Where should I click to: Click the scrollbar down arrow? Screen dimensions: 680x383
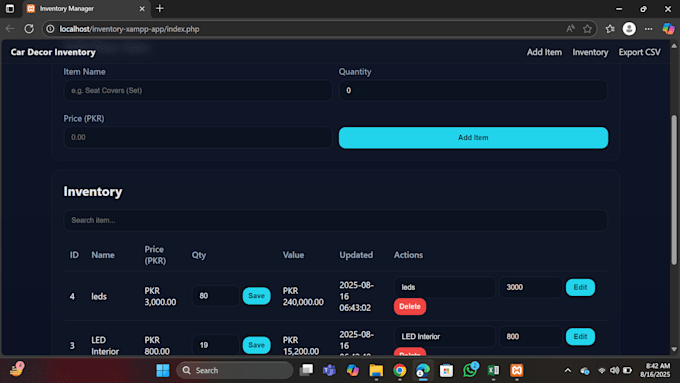click(673, 349)
